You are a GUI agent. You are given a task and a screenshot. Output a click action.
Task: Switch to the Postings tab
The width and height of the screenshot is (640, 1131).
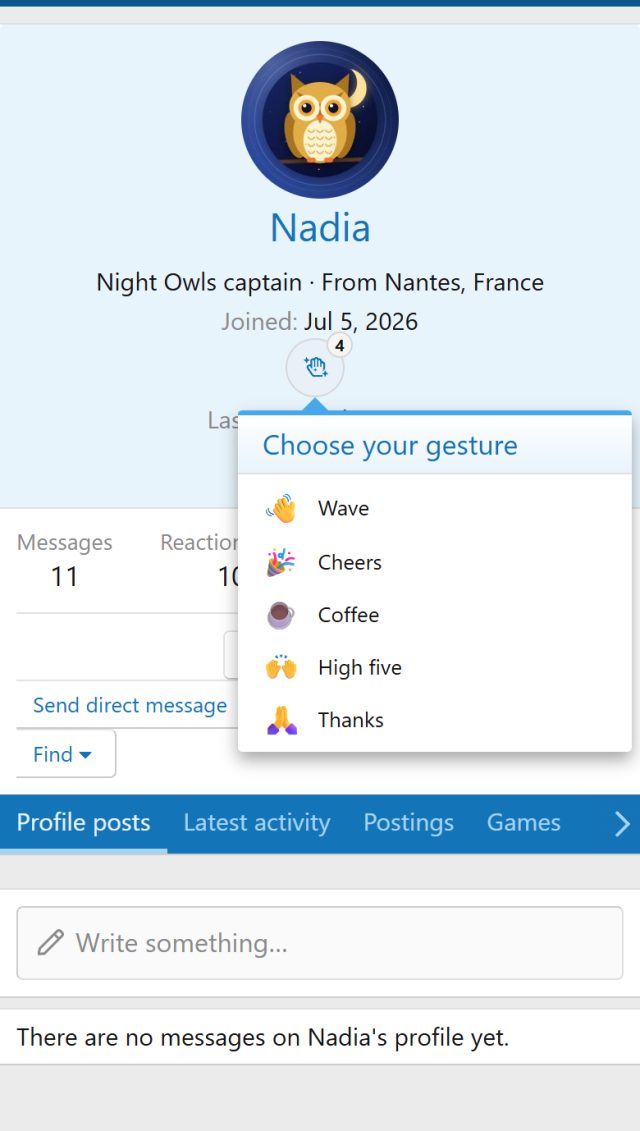point(408,823)
